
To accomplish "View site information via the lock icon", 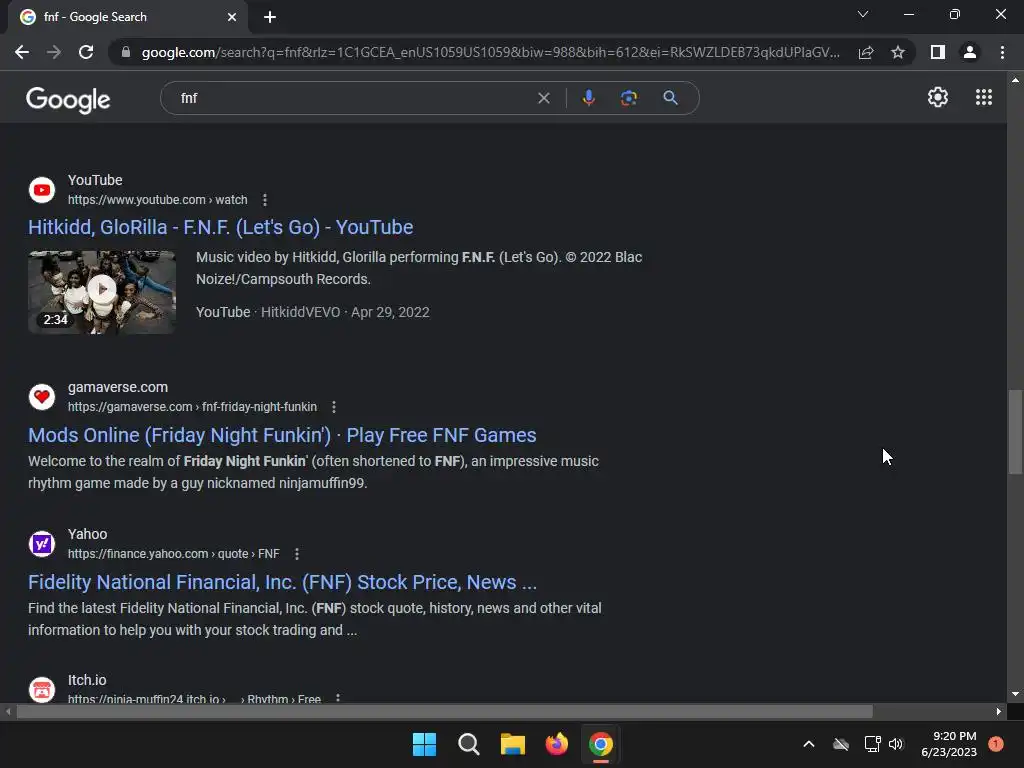I will click(126, 52).
